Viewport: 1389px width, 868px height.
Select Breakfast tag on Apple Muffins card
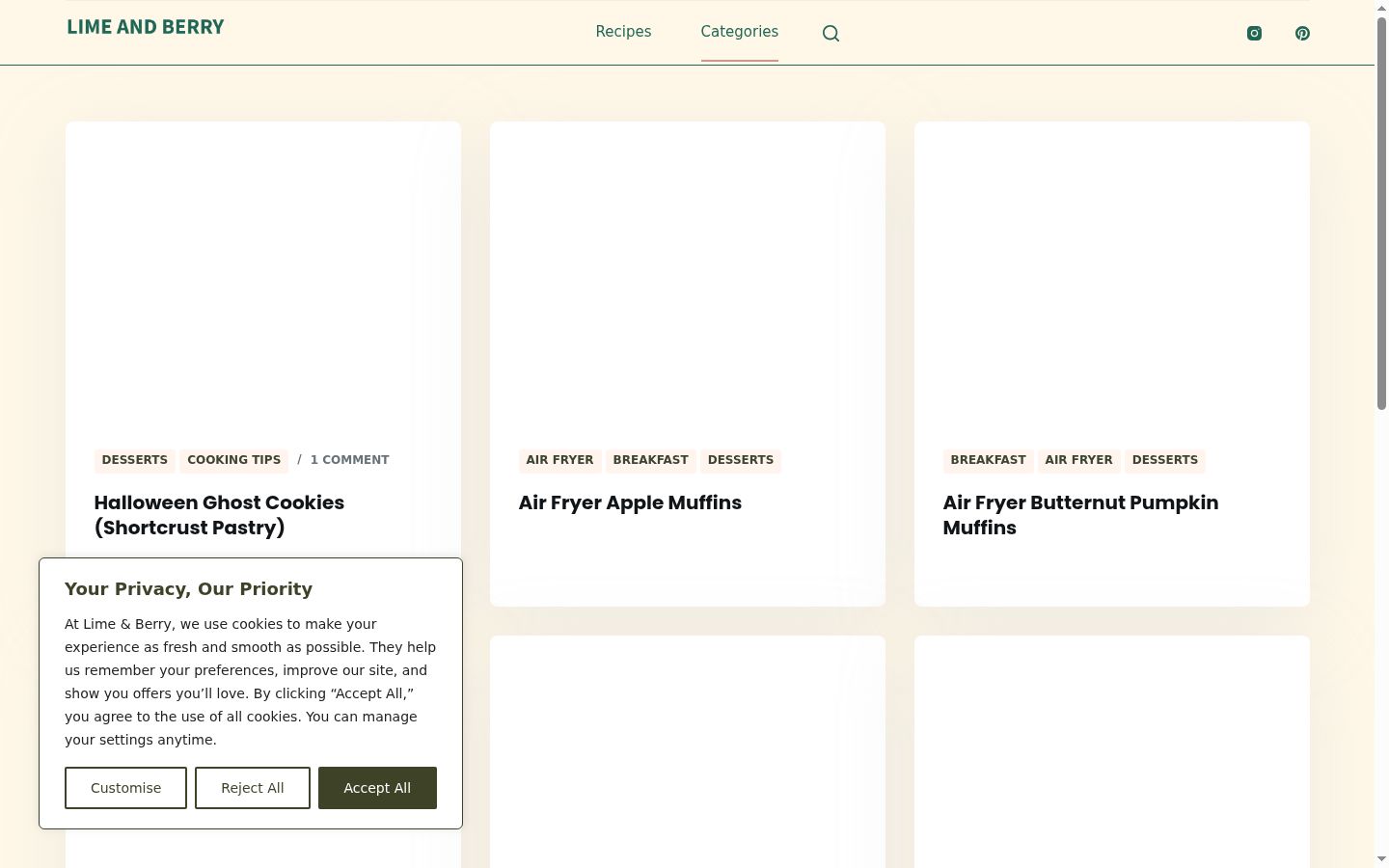coord(651,460)
